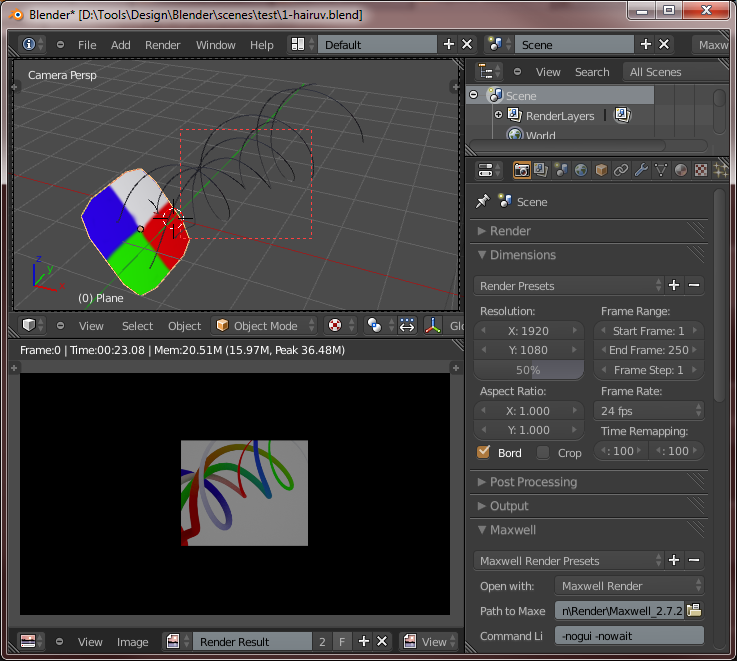Toggle the F fake user button for Render Result
The width and height of the screenshot is (737, 661).
(x=342, y=641)
